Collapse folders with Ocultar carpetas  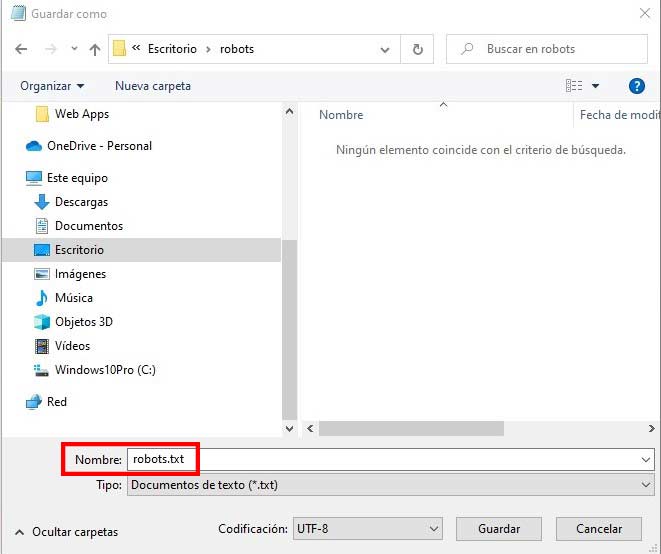click(x=66, y=532)
